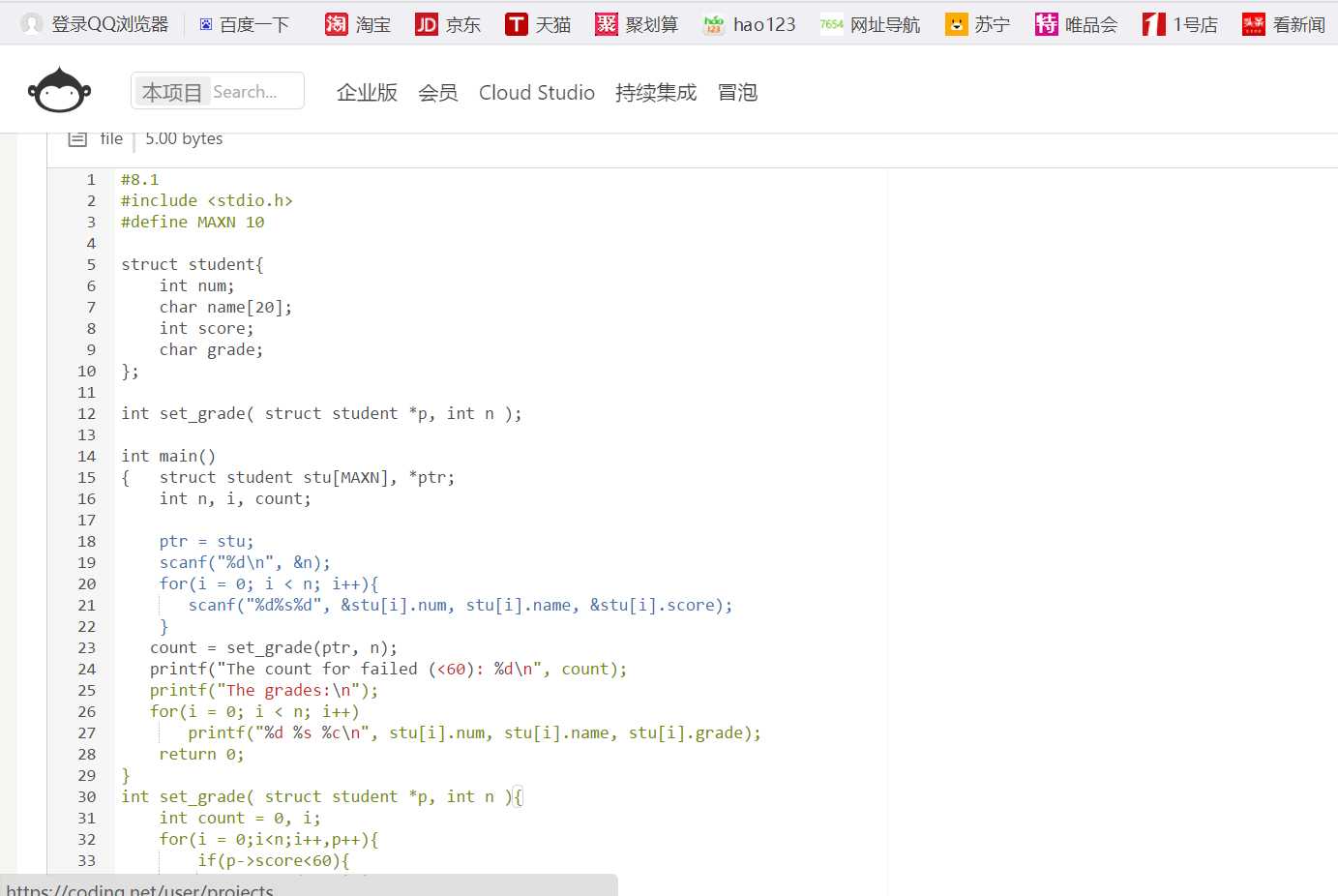The height and width of the screenshot is (896, 1338).
Task: Click the Search... input field
Action: [x=255, y=91]
